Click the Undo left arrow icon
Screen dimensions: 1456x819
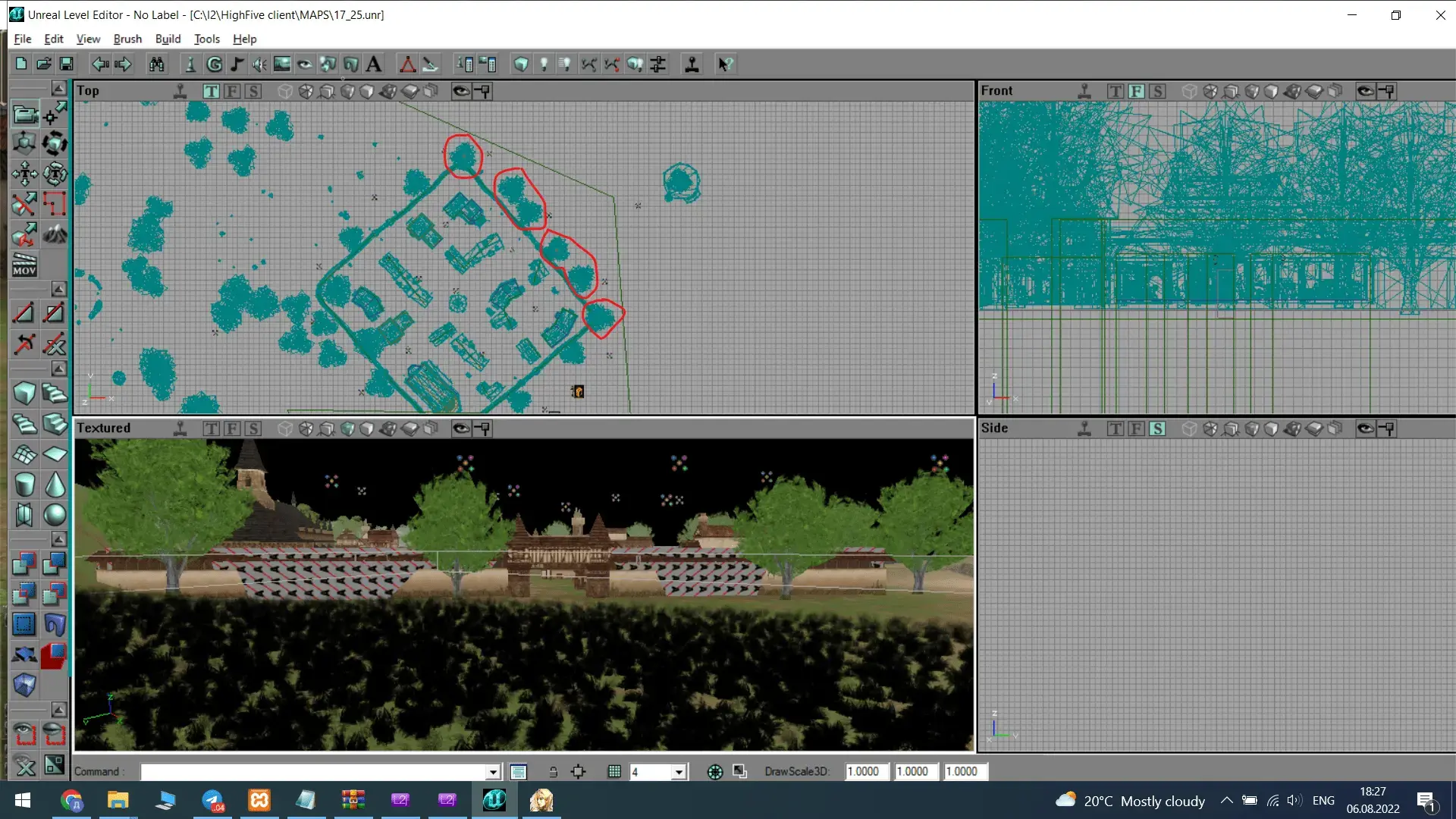click(x=100, y=64)
